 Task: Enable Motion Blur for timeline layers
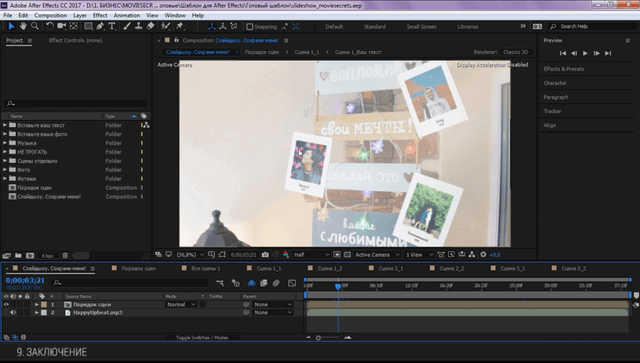[276, 283]
